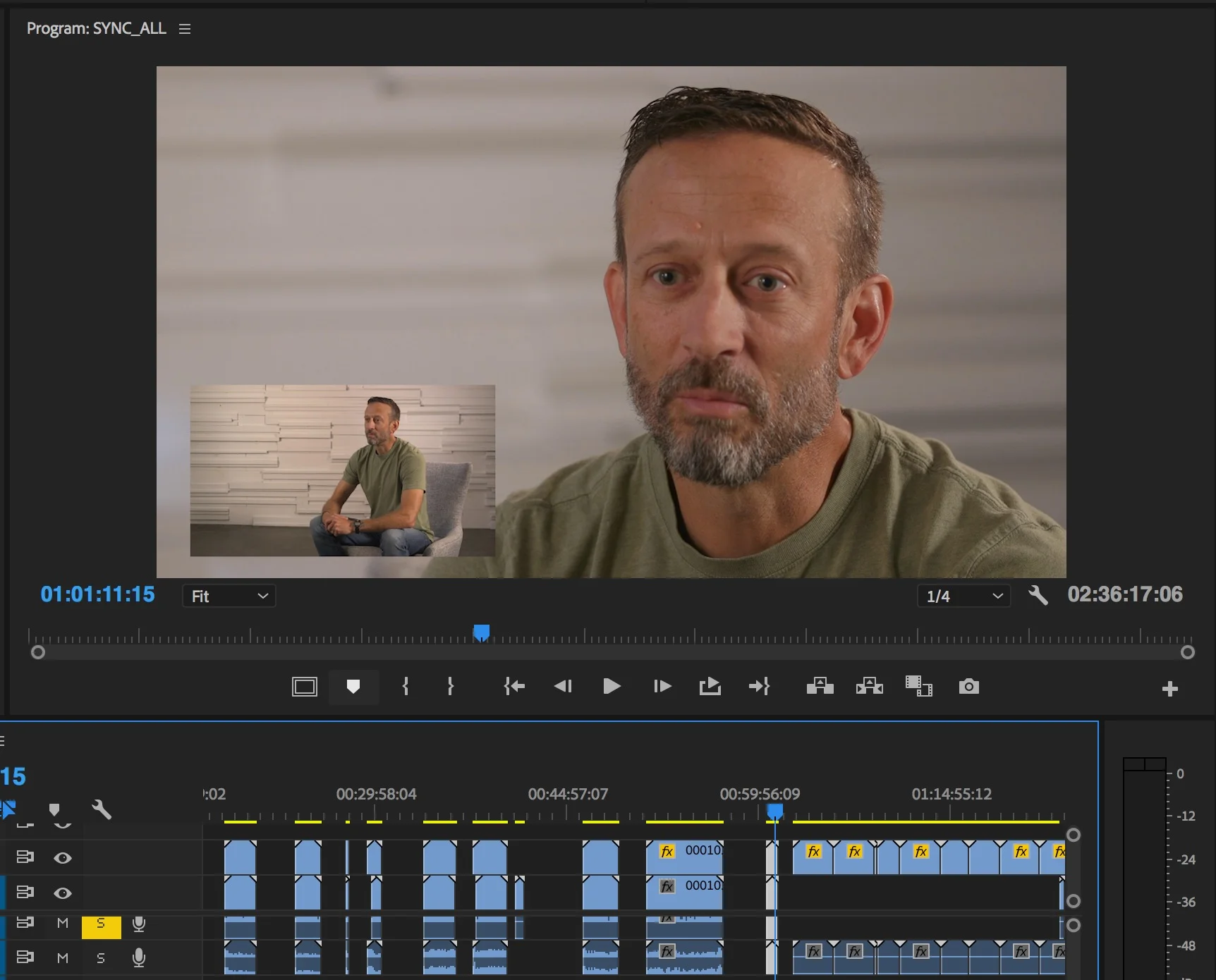
Task: Toggle Safe Margins overlay button
Action: (x=305, y=687)
